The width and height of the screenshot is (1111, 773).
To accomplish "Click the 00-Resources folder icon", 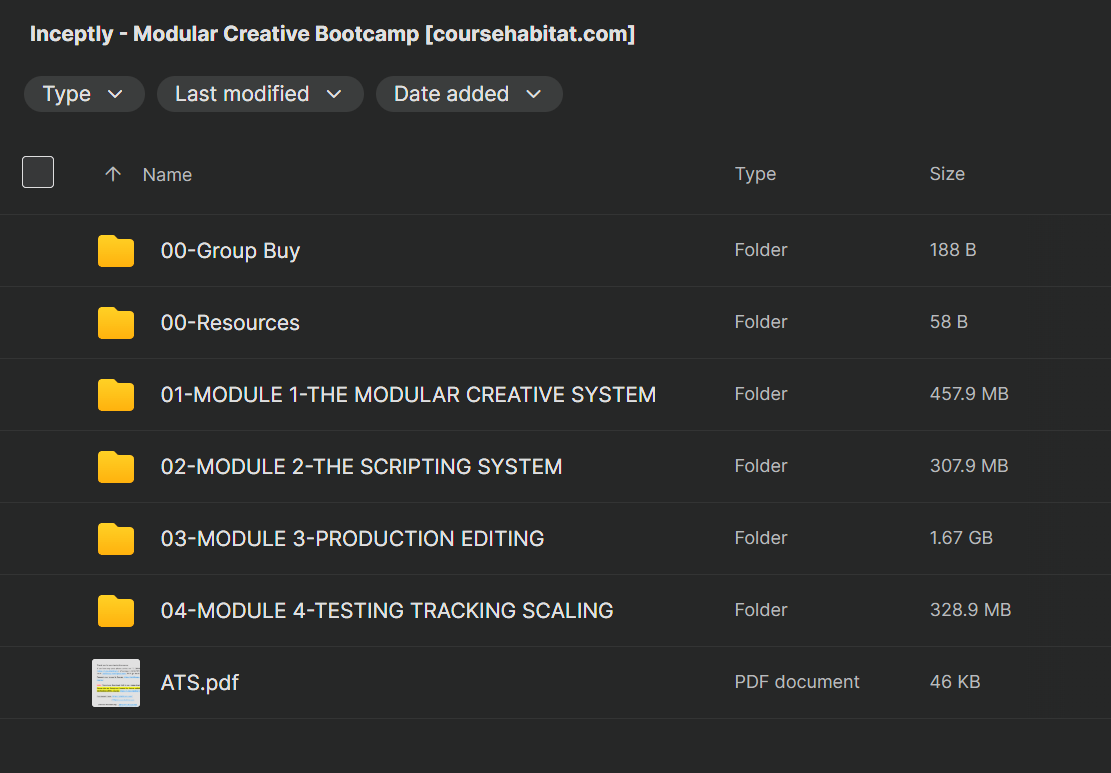I will [x=116, y=323].
